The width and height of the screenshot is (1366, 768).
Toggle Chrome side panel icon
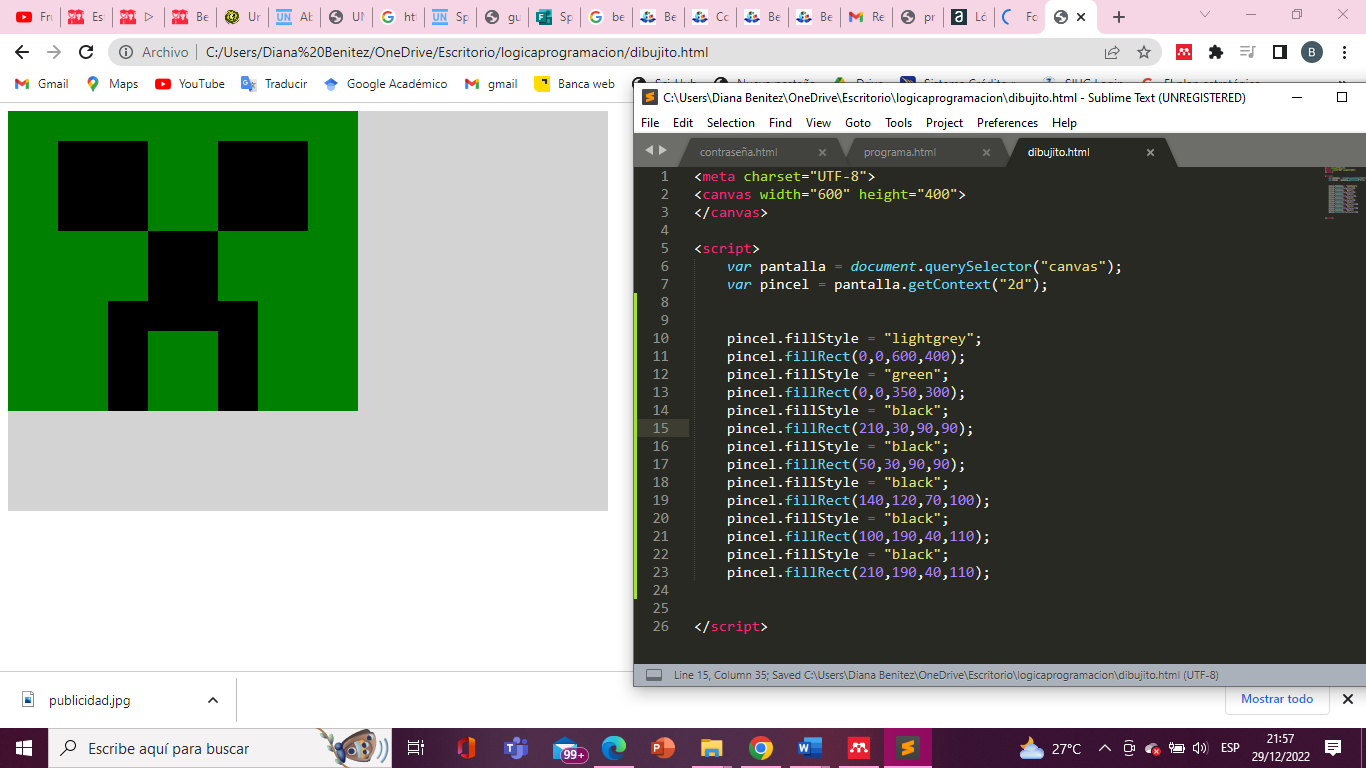(x=1279, y=52)
